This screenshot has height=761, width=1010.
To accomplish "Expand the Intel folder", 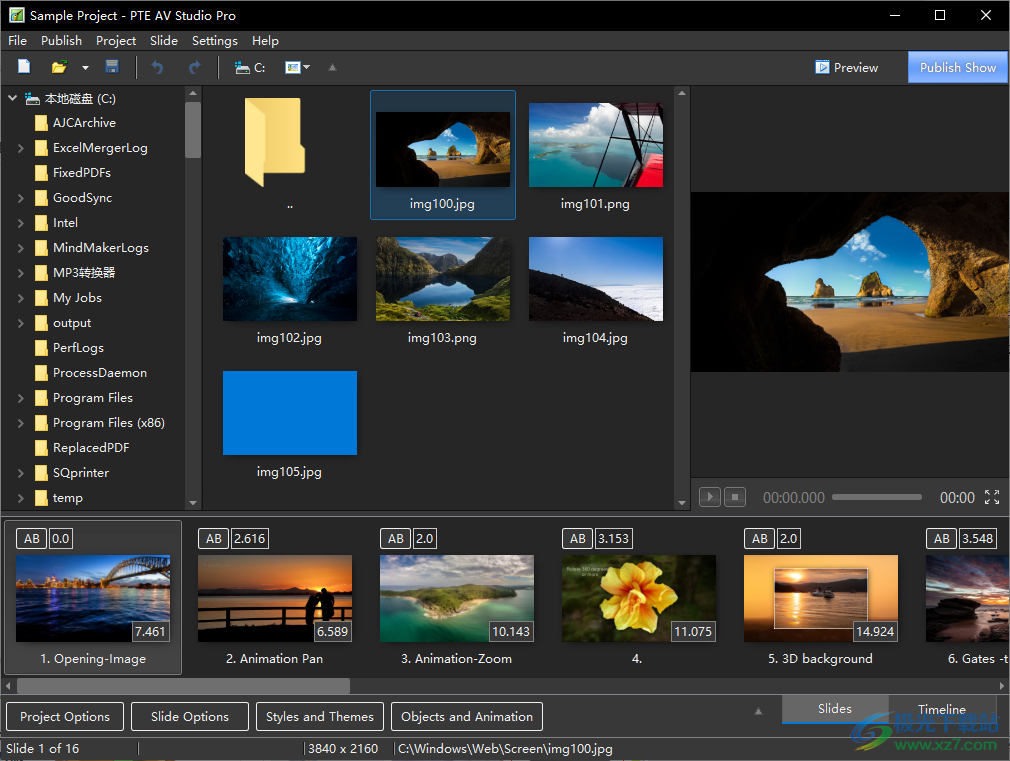I will click(21, 223).
